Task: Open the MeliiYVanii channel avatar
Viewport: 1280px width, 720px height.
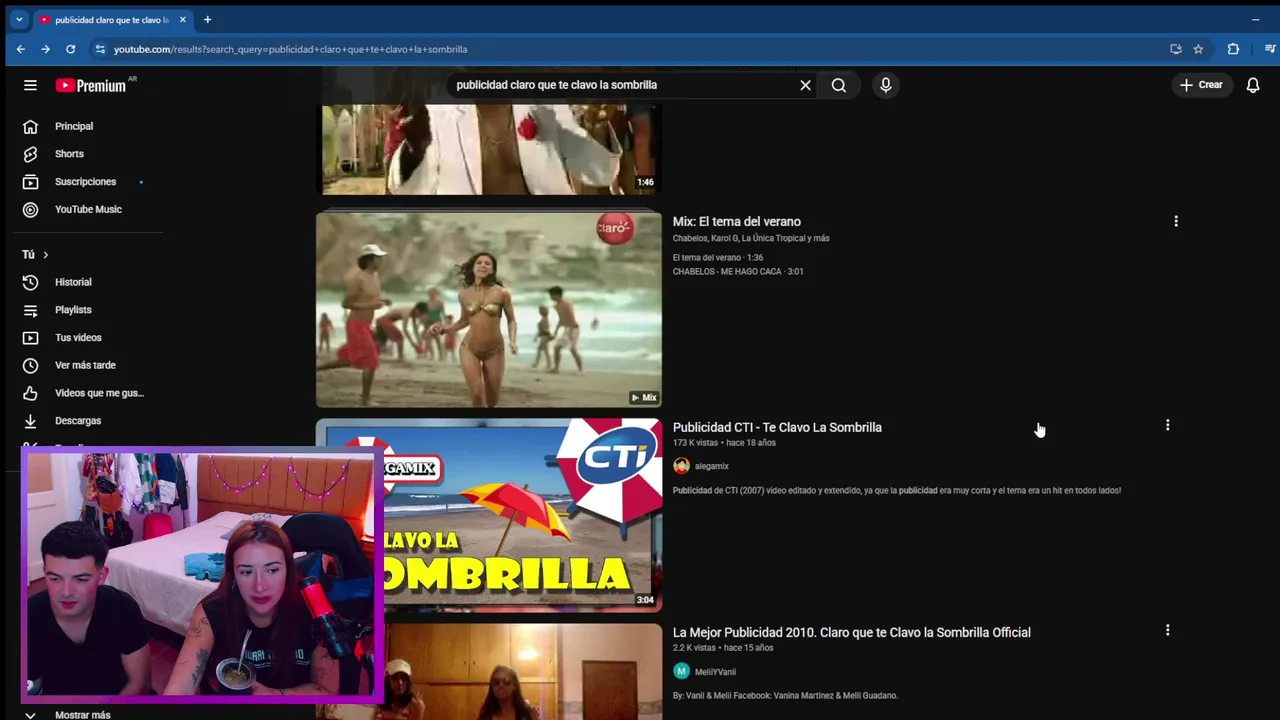Action: pos(681,671)
